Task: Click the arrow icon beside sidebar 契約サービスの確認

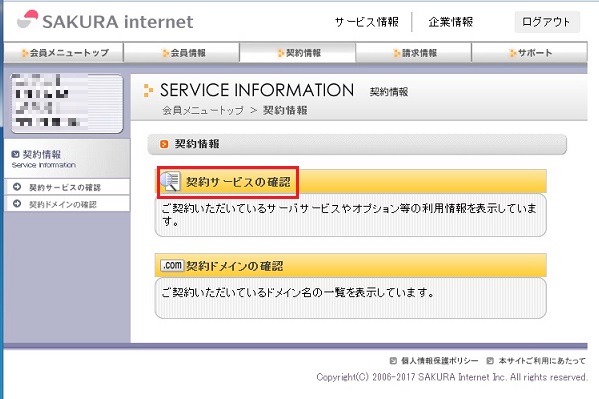Action: point(17,187)
